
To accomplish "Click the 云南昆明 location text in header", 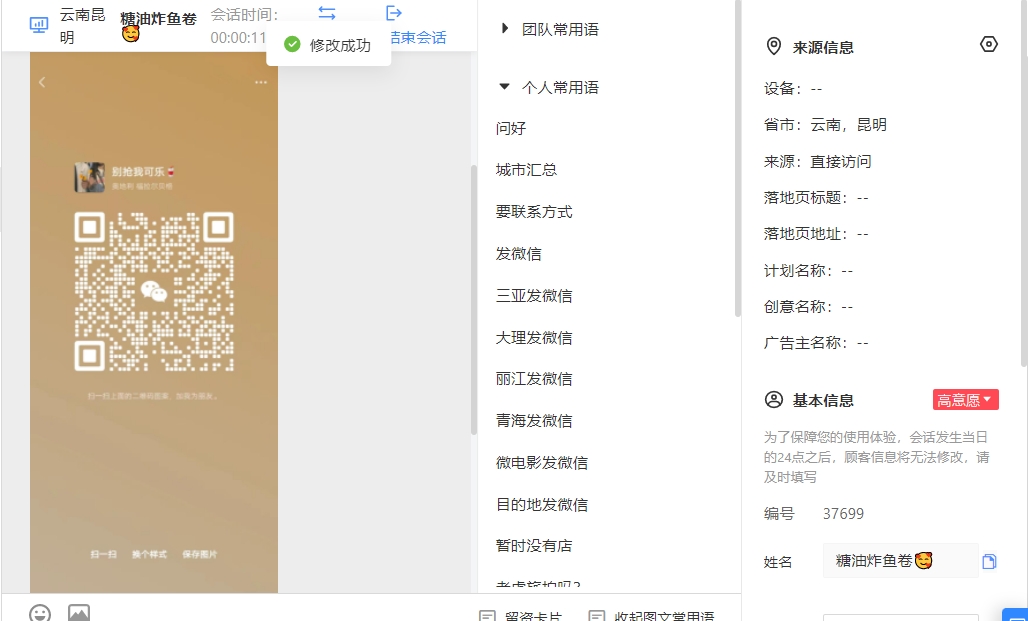I will pyautogui.click(x=83, y=26).
